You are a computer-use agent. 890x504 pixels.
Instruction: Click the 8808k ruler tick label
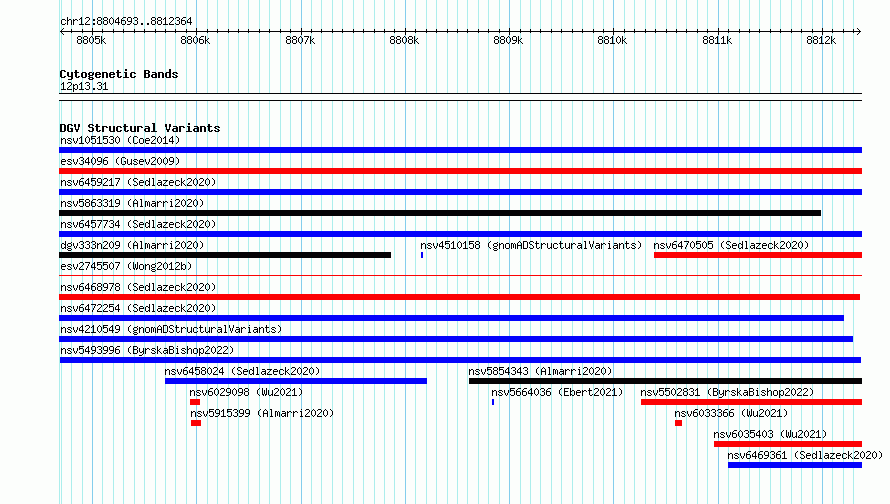(x=404, y=40)
